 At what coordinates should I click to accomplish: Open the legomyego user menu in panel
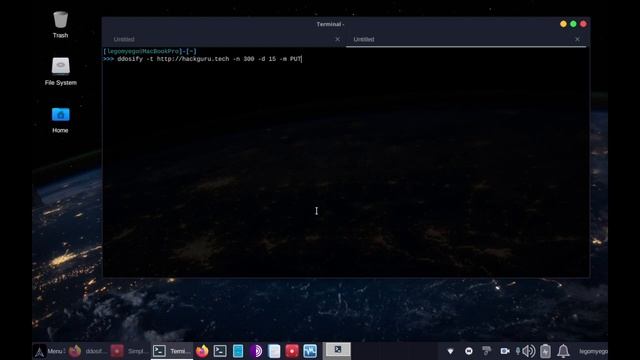click(x=593, y=351)
